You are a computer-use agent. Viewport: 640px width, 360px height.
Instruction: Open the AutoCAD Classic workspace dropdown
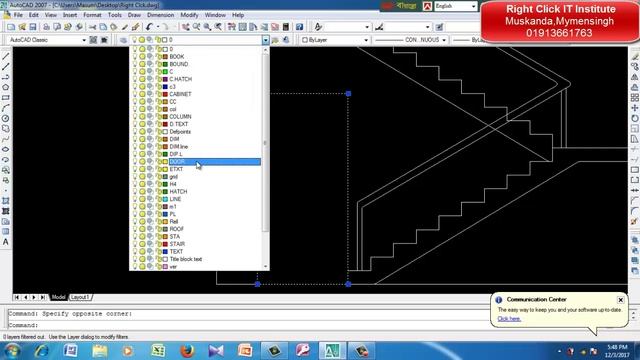[84, 40]
